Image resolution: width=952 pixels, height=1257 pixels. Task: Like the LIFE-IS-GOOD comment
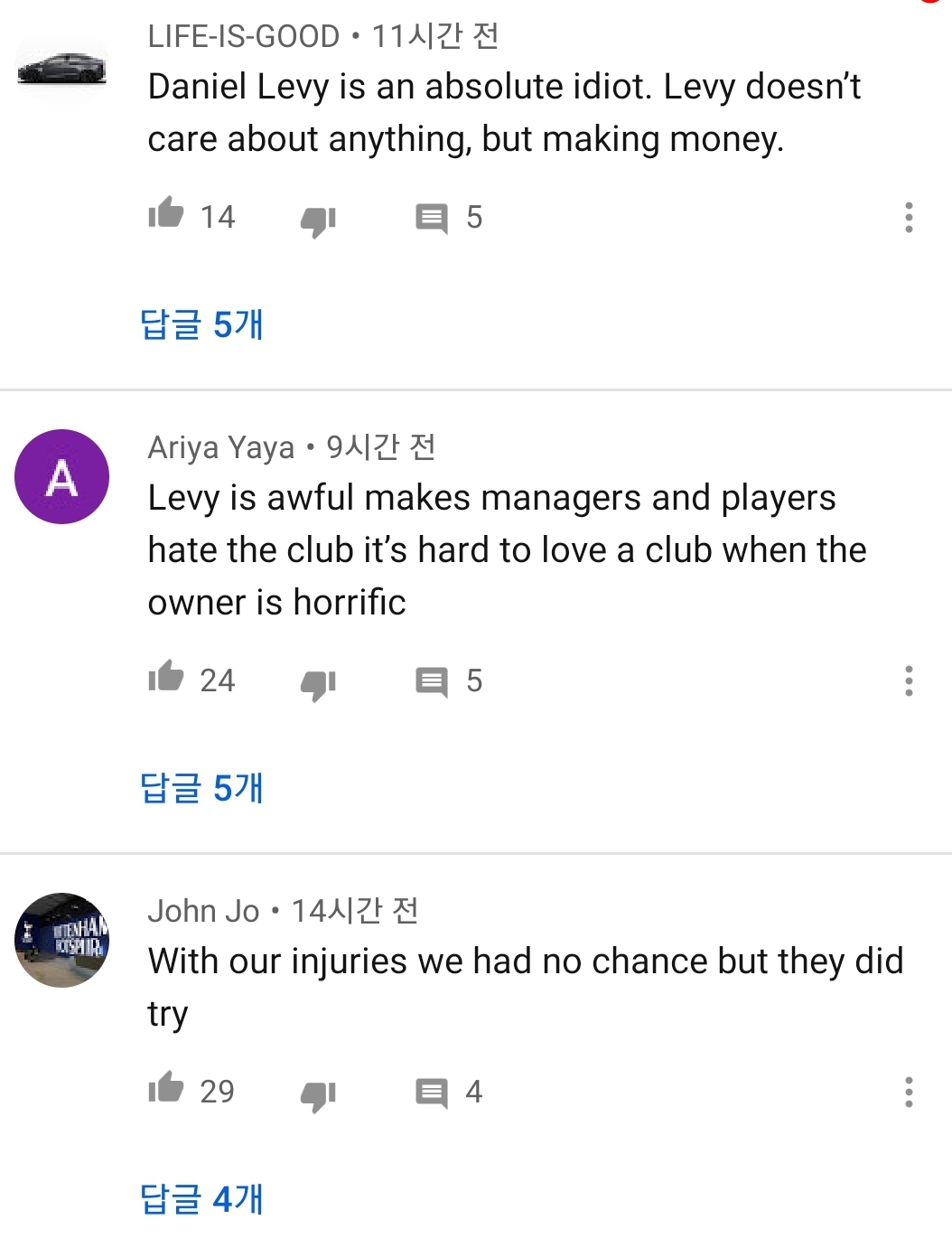(x=166, y=214)
